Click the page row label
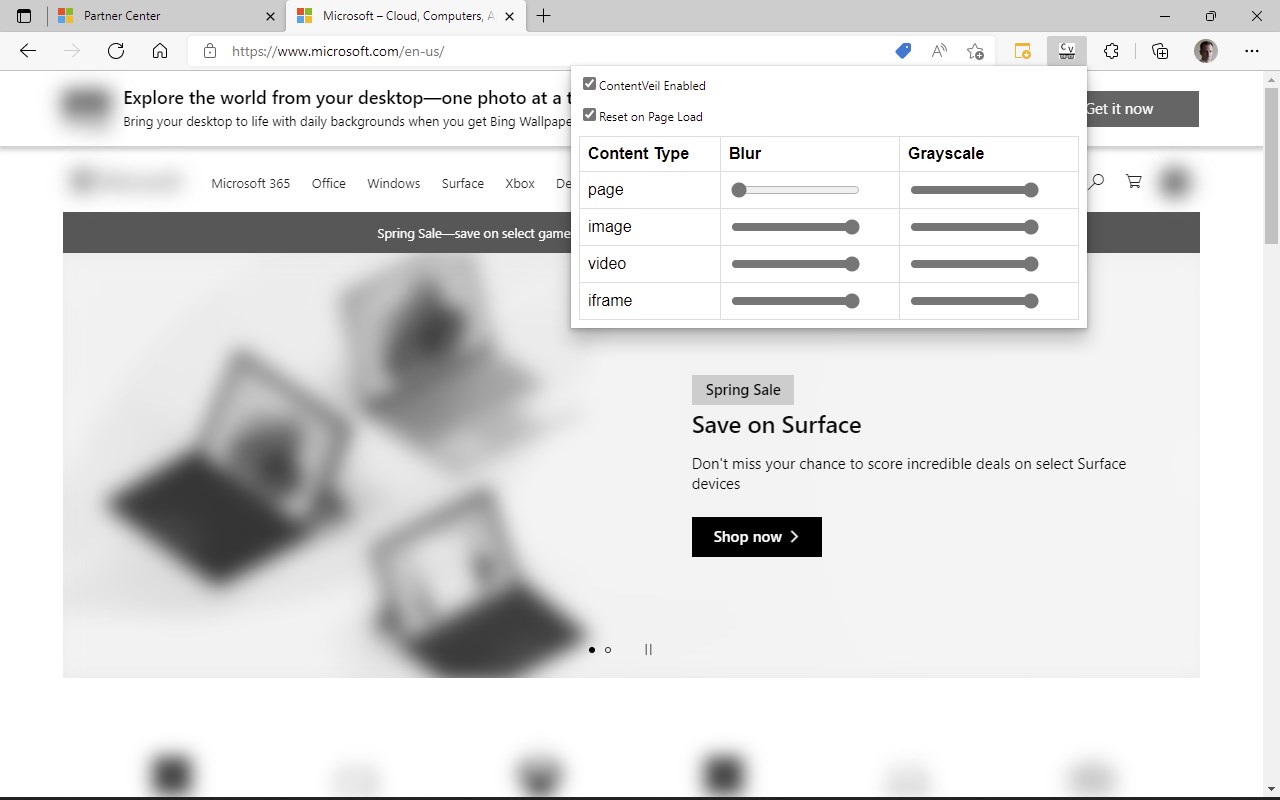The height and width of the screenshot is (800, 1280). click(606, 189)
